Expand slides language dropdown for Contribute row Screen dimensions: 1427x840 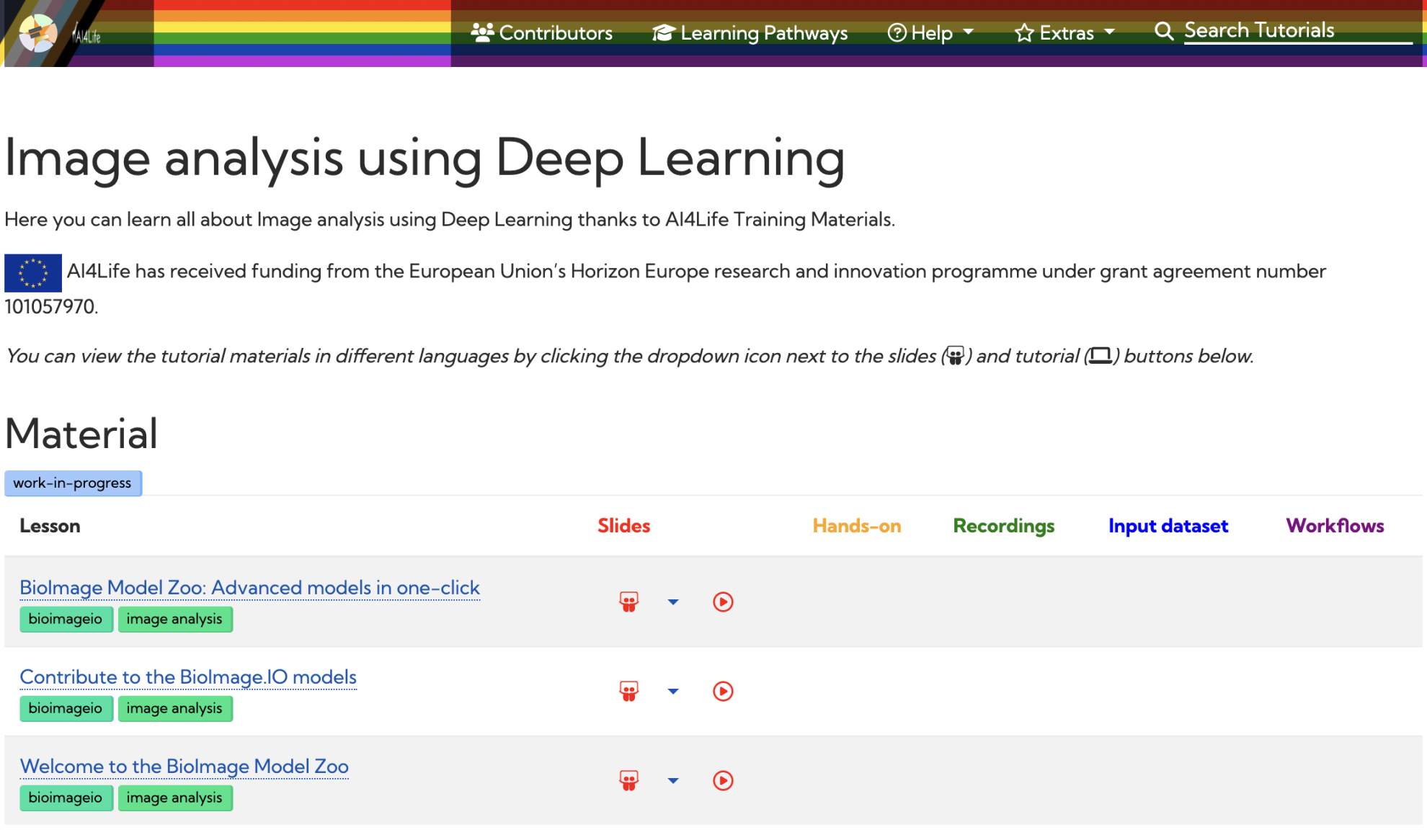pos(672,691)
